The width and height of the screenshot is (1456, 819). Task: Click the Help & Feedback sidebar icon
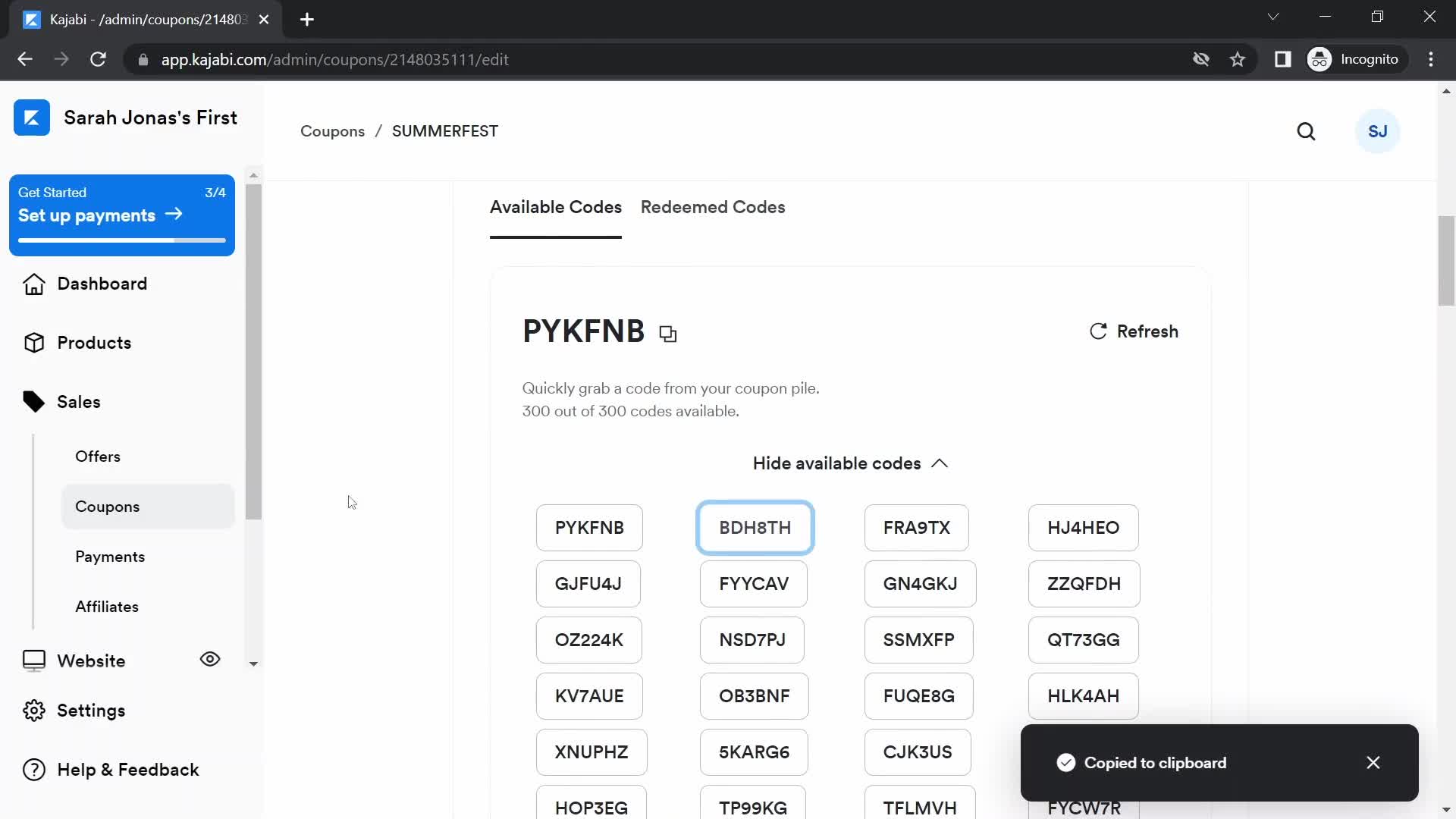pos(33,770)
